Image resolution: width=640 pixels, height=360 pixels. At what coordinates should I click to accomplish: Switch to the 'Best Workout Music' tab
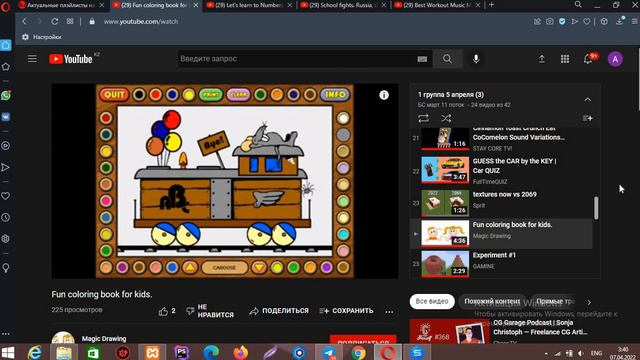436,5
